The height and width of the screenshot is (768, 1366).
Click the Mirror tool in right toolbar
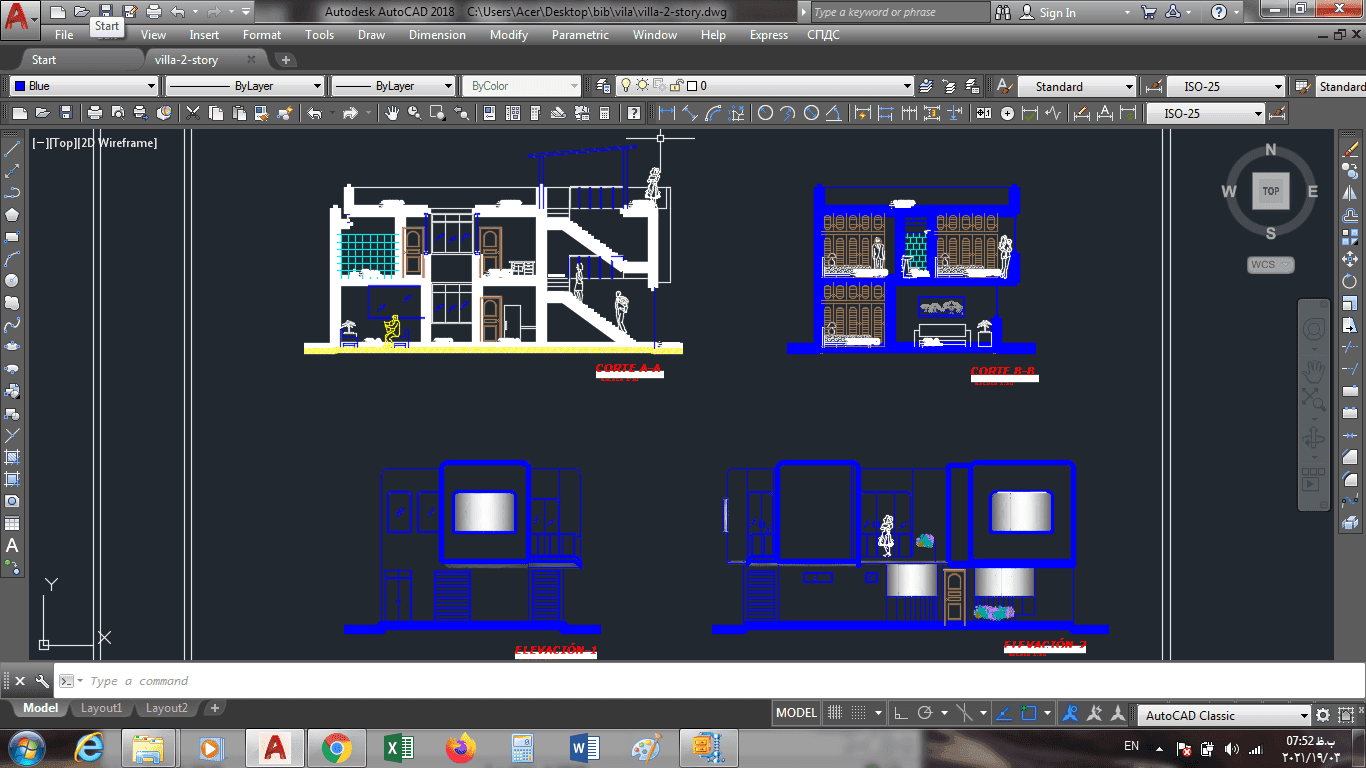pos(1350,193)
